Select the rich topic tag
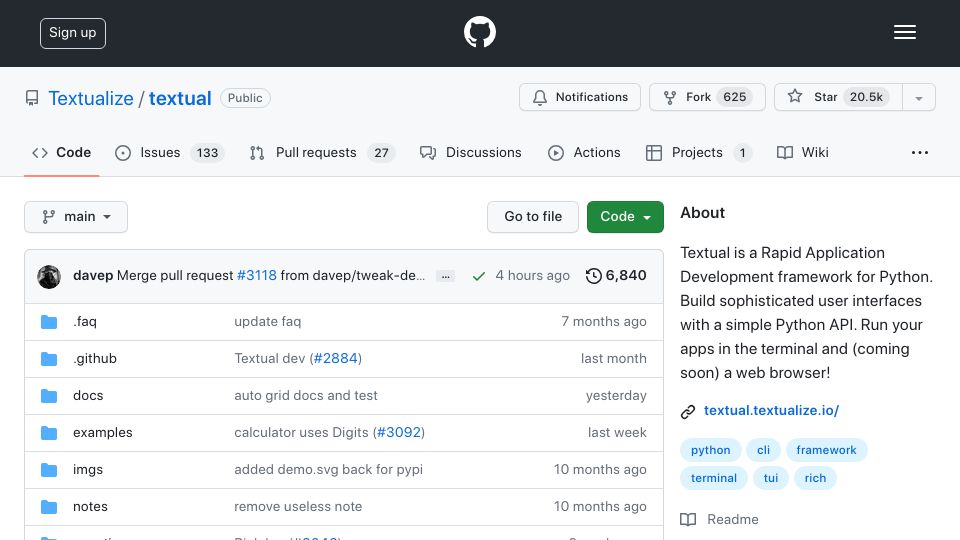 coord(816,478)
